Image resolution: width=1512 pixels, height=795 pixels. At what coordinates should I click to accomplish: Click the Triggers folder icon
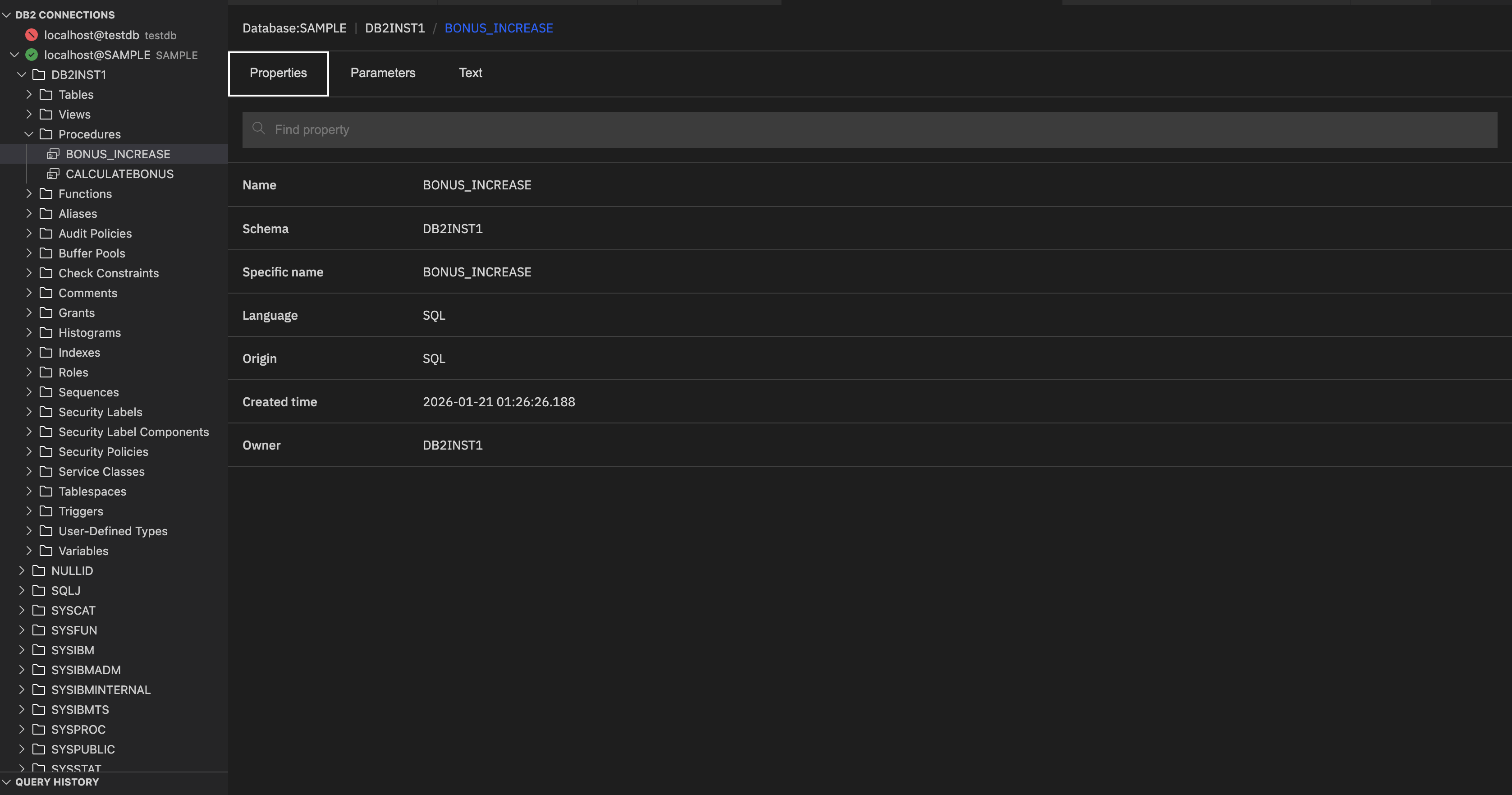46,511
